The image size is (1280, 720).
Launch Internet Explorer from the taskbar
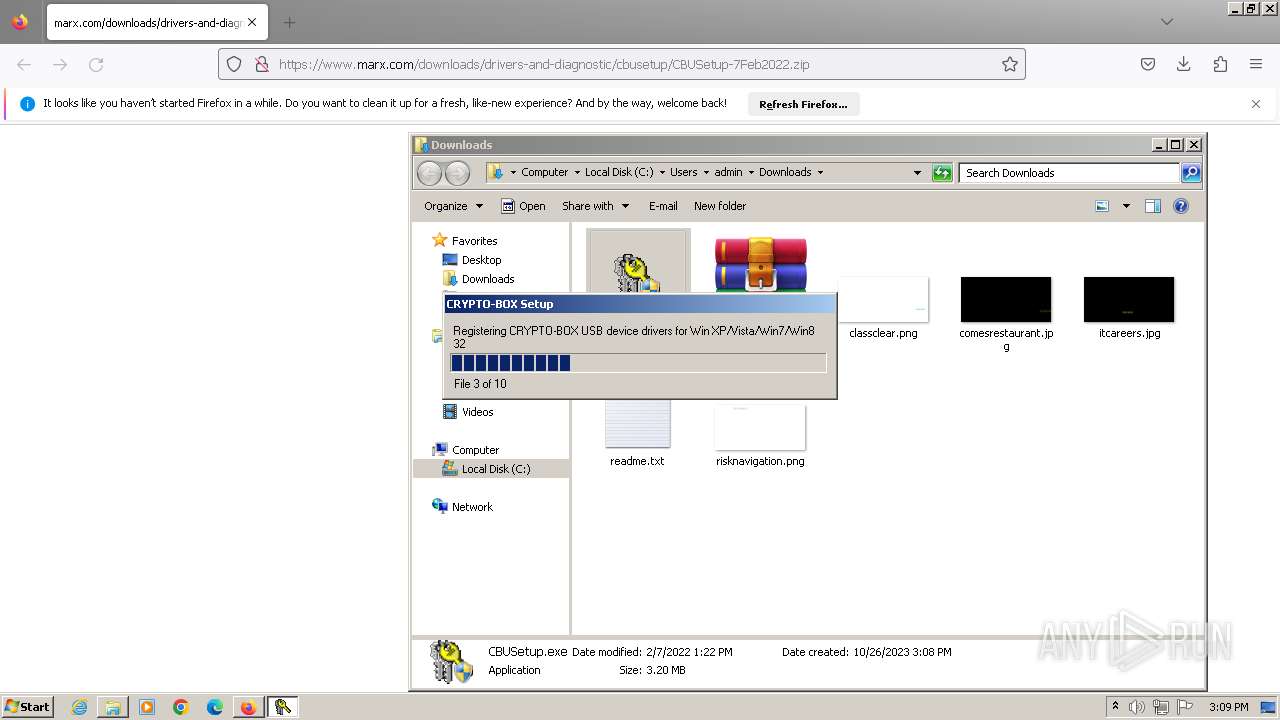point(80,707)
